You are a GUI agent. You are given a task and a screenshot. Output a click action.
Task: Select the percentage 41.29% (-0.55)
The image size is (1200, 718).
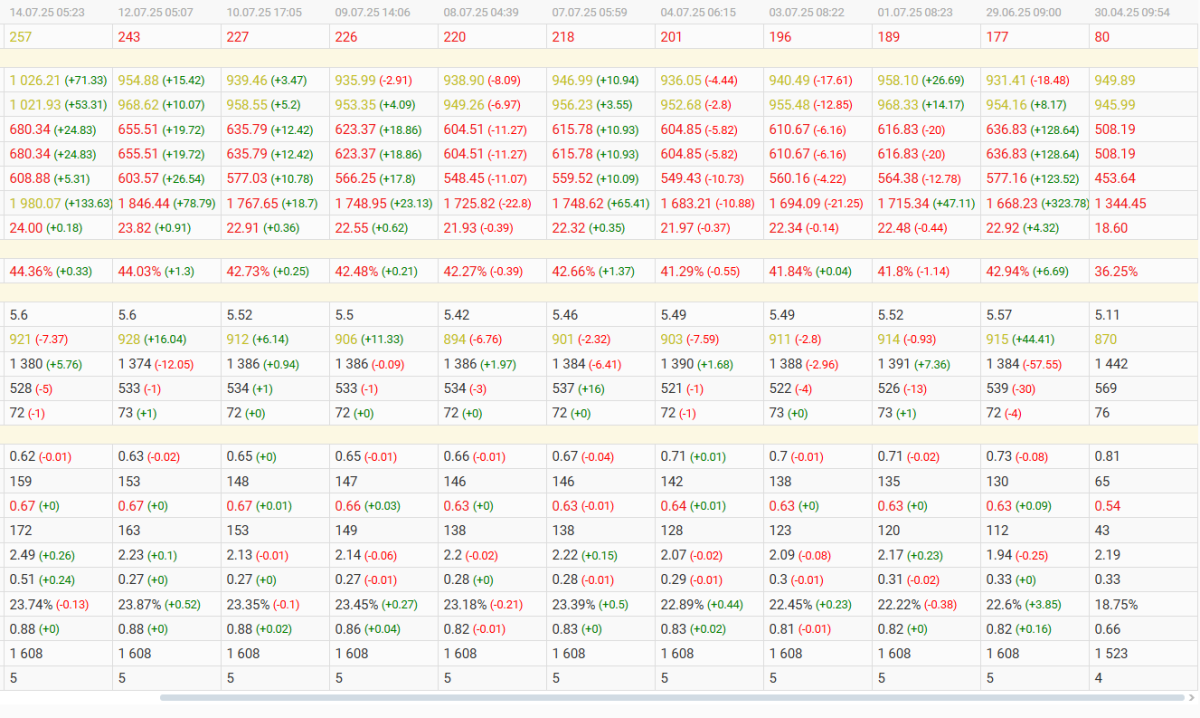tap(708, 271)
